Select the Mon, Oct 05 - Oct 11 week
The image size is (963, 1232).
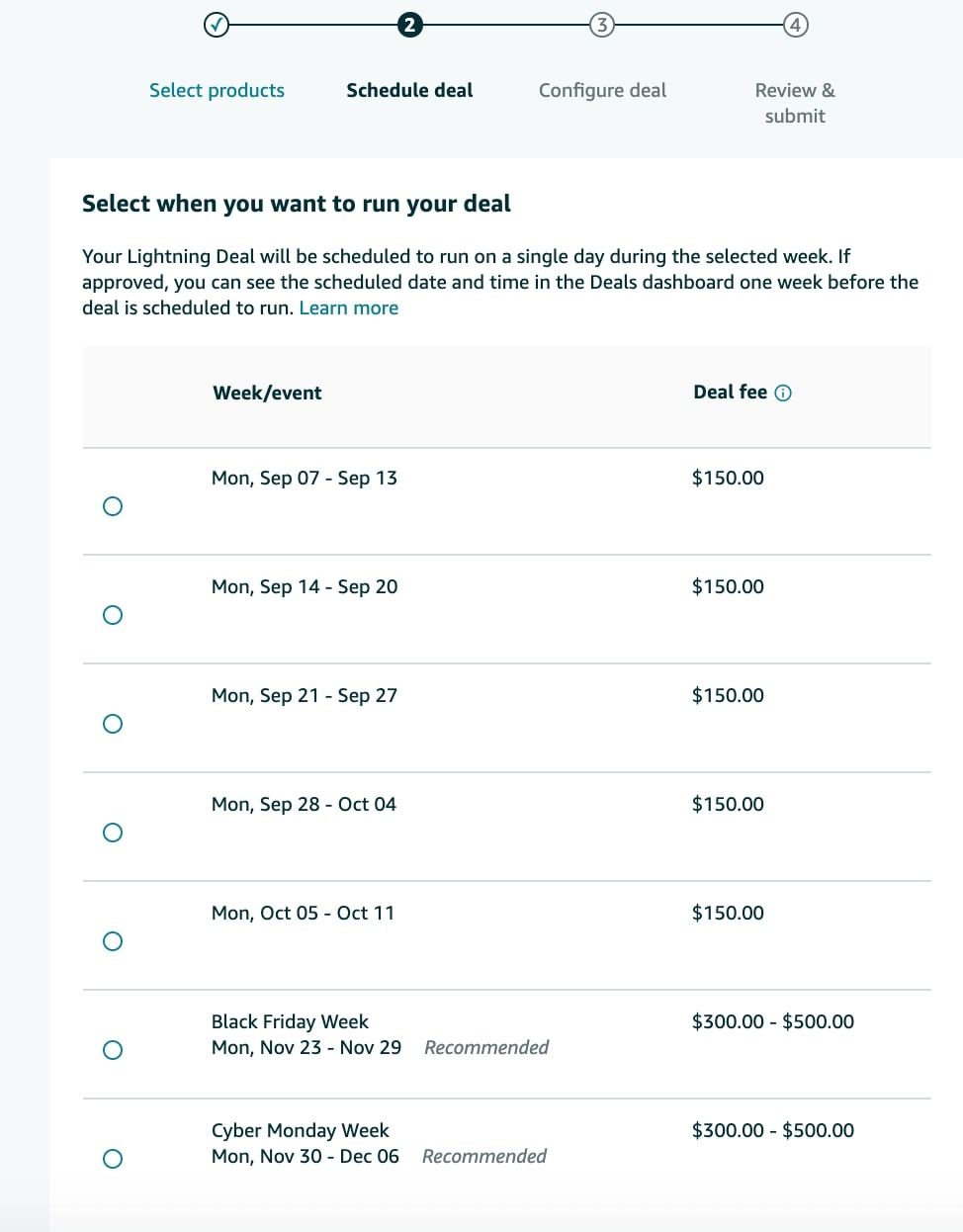[x=113, y=941]
